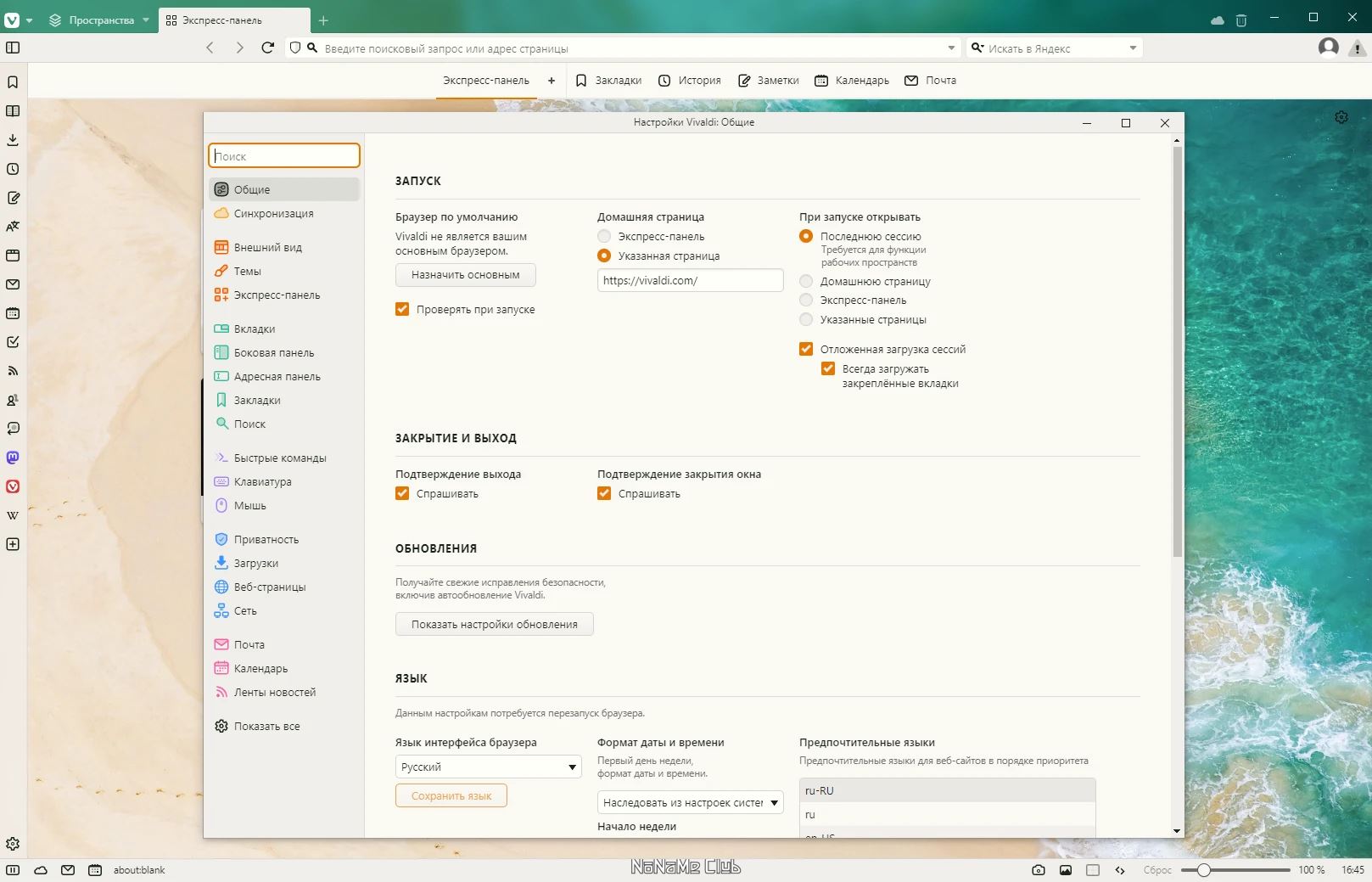Click the zoom slider in status bar
The height and width of the screenshot is (882, 1372).
click(x=1235, y=870)
